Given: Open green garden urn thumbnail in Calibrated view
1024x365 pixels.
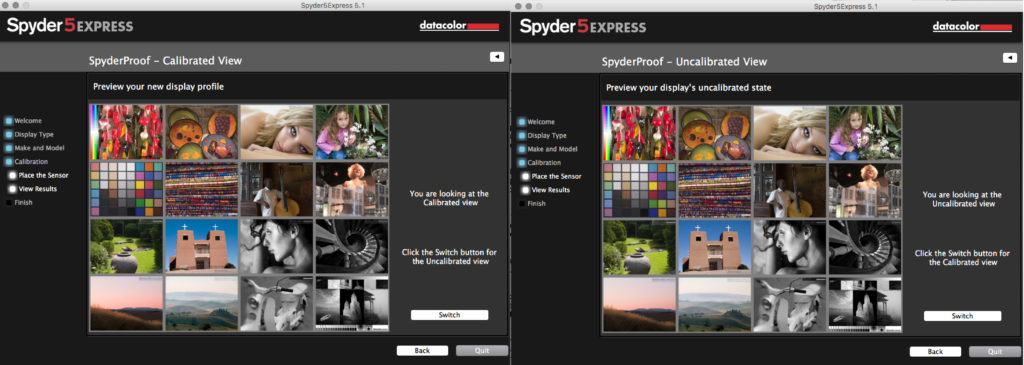Looking at the screenshot, I should point(127,246).
